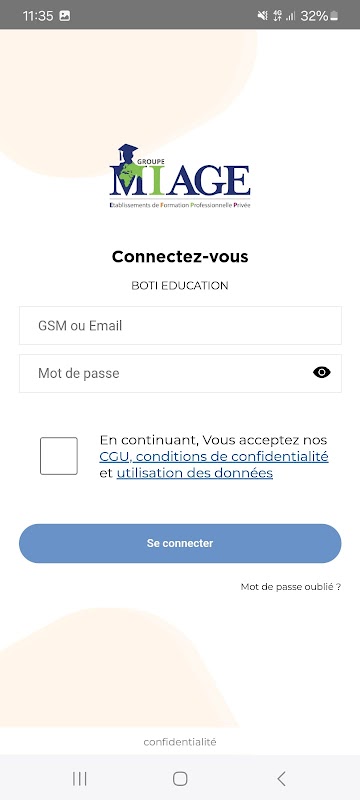The image size is (360, 800).
Task: Show password with the eye icon
Action: click(322, 373)
